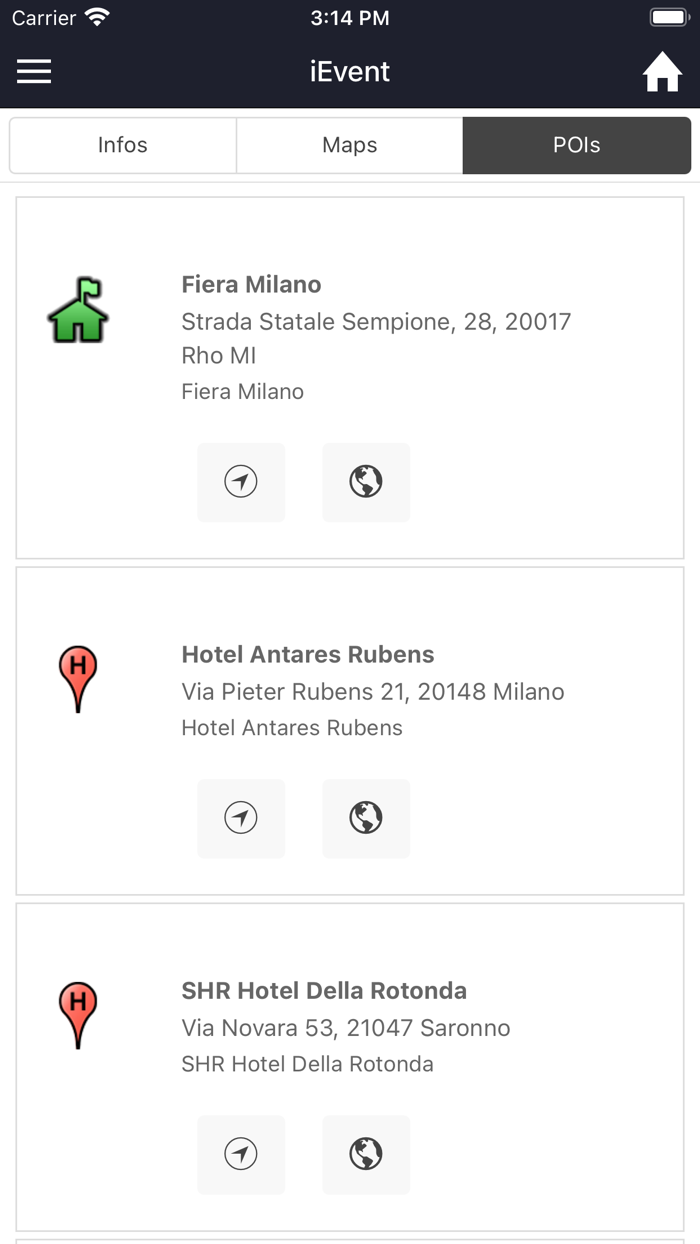Open Fiera Milano website globe icon
700x1244 pixels.
click(366, 482)
